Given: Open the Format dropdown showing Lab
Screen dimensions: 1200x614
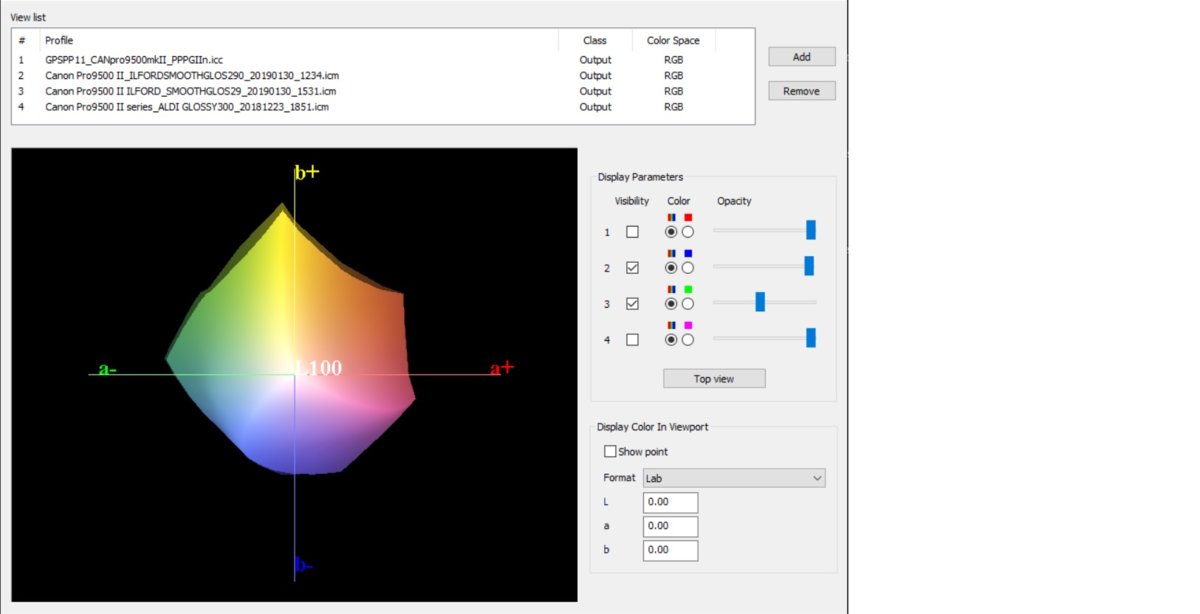Looking at the screenshot, I should pyautogui.click(x=733, y=478).
